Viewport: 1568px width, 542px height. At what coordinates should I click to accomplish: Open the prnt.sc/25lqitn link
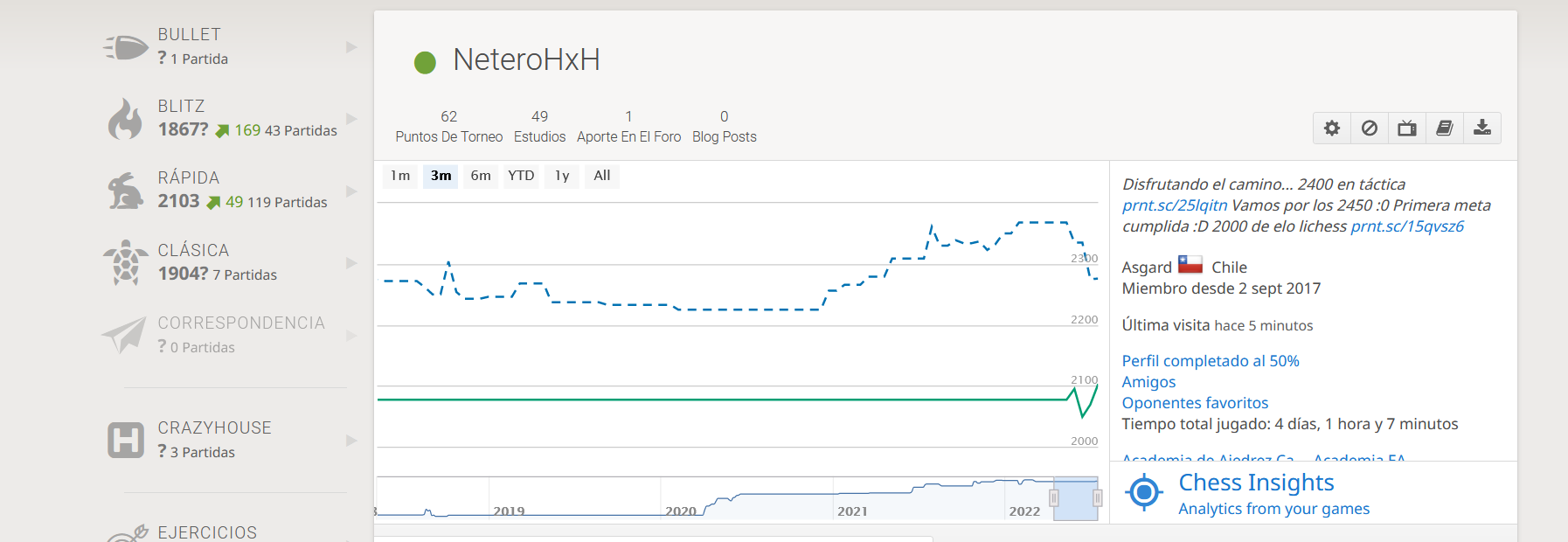[1175, 205]
